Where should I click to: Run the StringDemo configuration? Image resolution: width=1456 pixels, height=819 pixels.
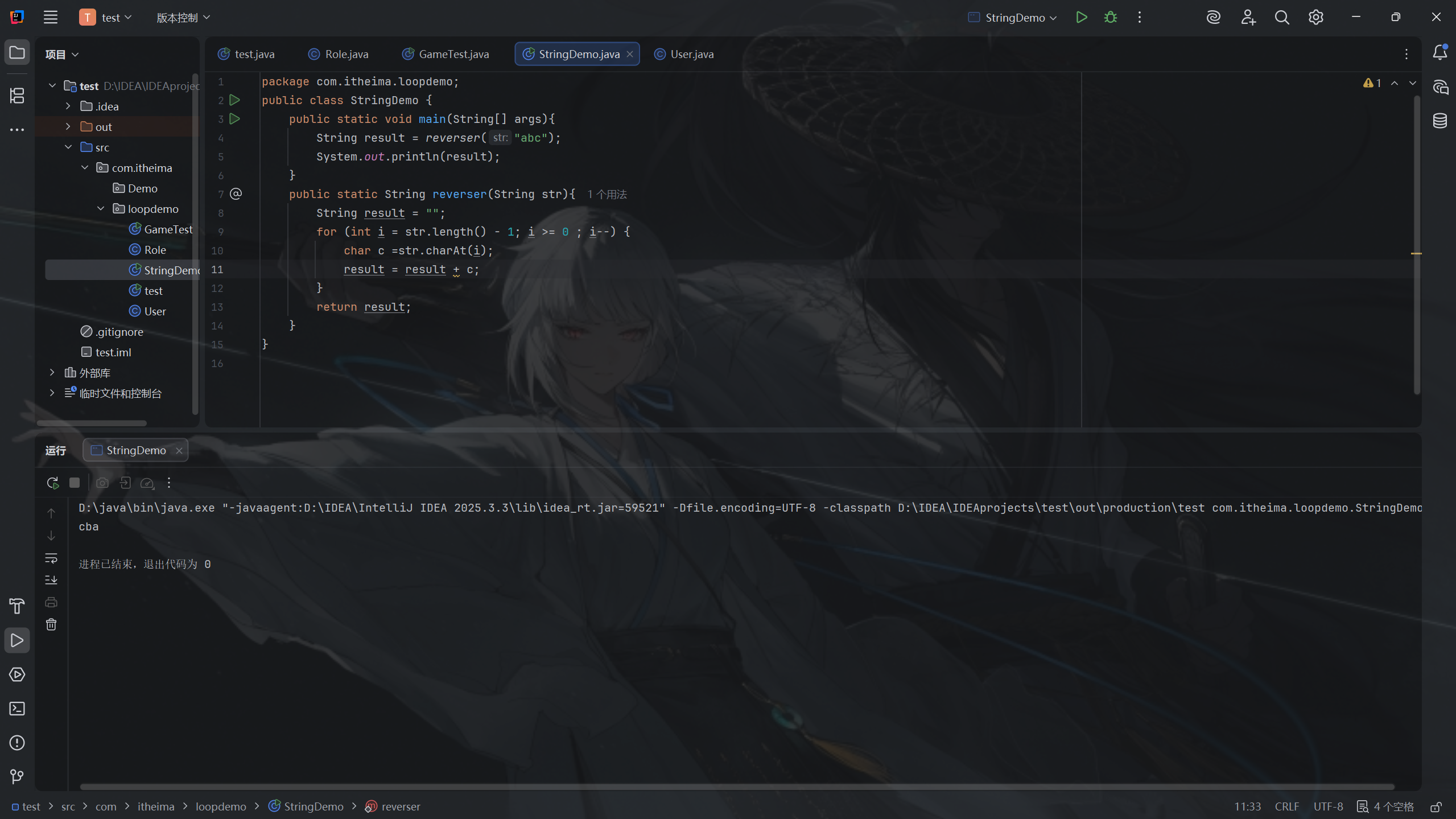[x=1081, y=17]
